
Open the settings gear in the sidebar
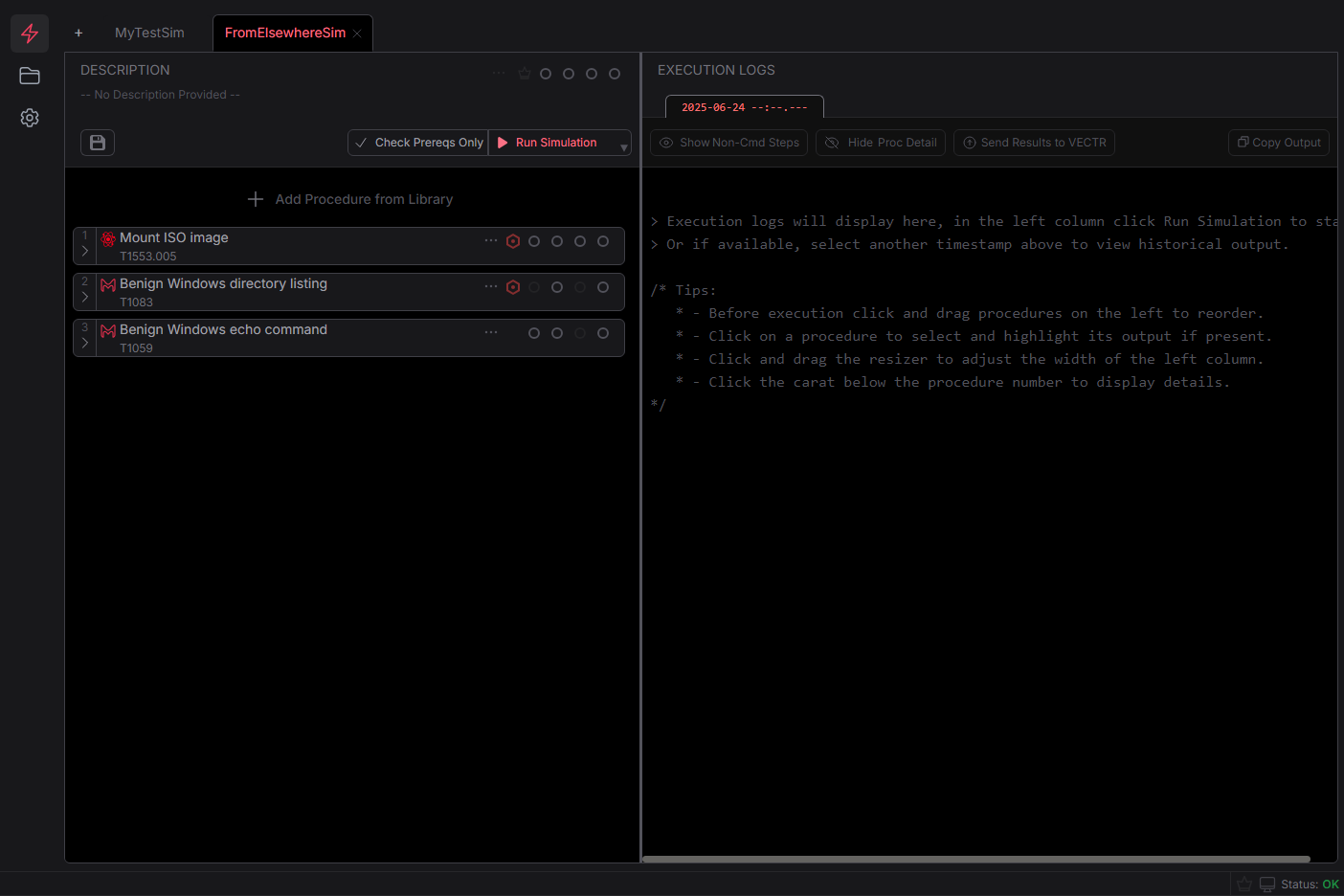(29, 118)
